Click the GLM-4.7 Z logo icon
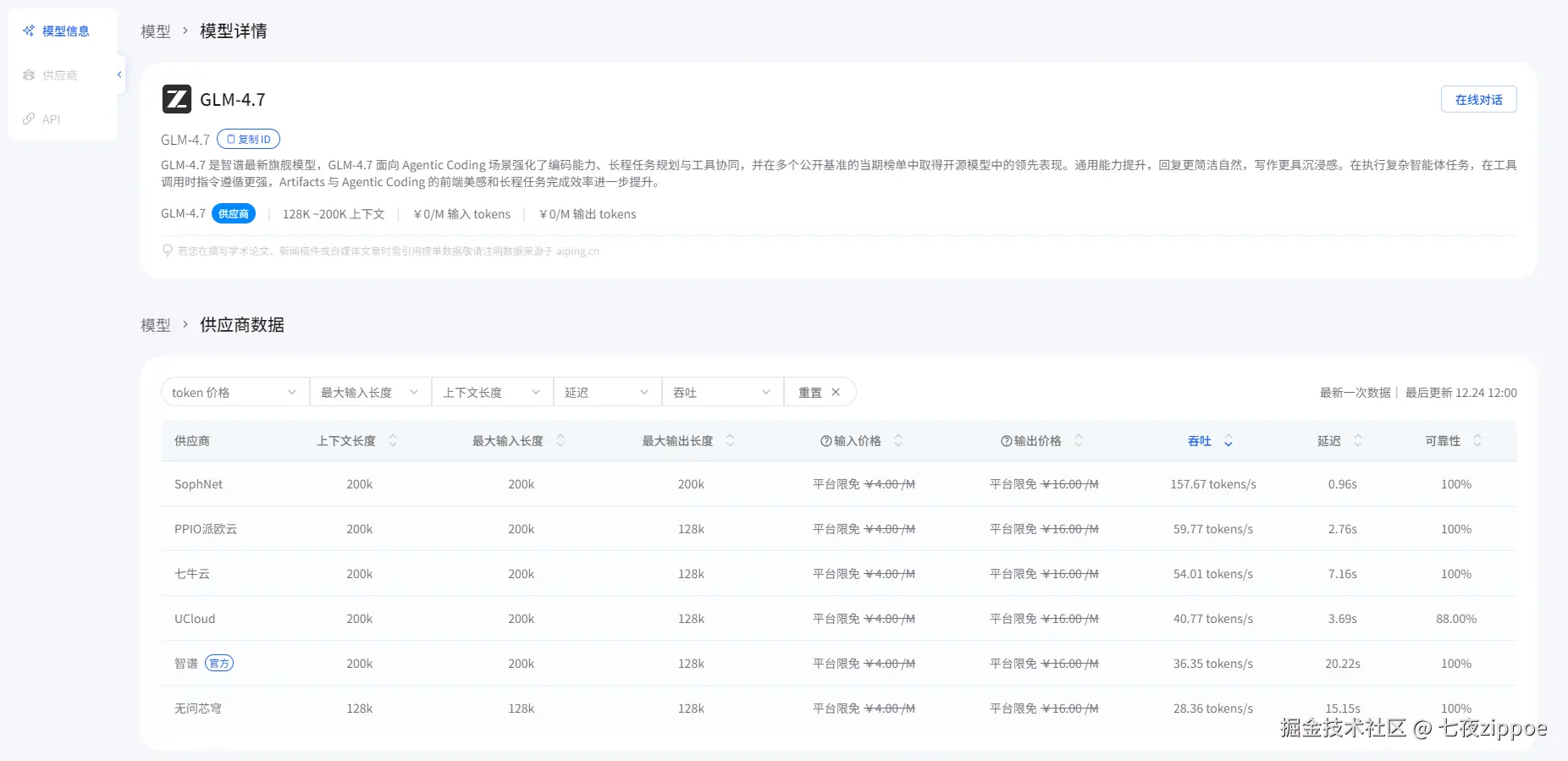Screen dimensions: 1568x761 [177, 99]
